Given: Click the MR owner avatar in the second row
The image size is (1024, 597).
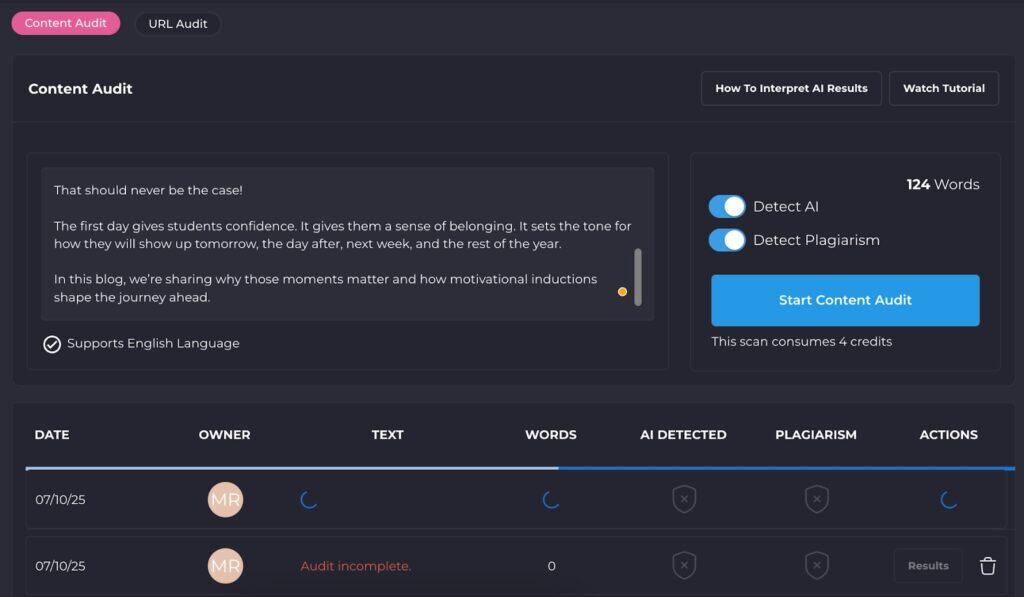Looking at the screenshot, I should (x=225, y=565).
